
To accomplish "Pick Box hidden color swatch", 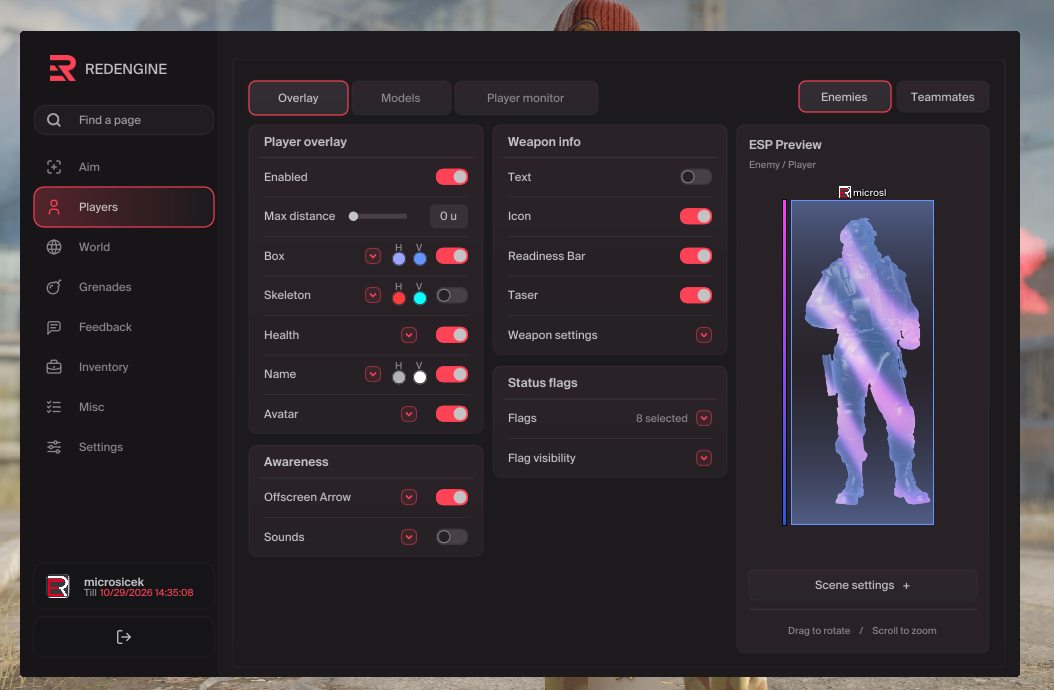I will [x=399, y=259].
